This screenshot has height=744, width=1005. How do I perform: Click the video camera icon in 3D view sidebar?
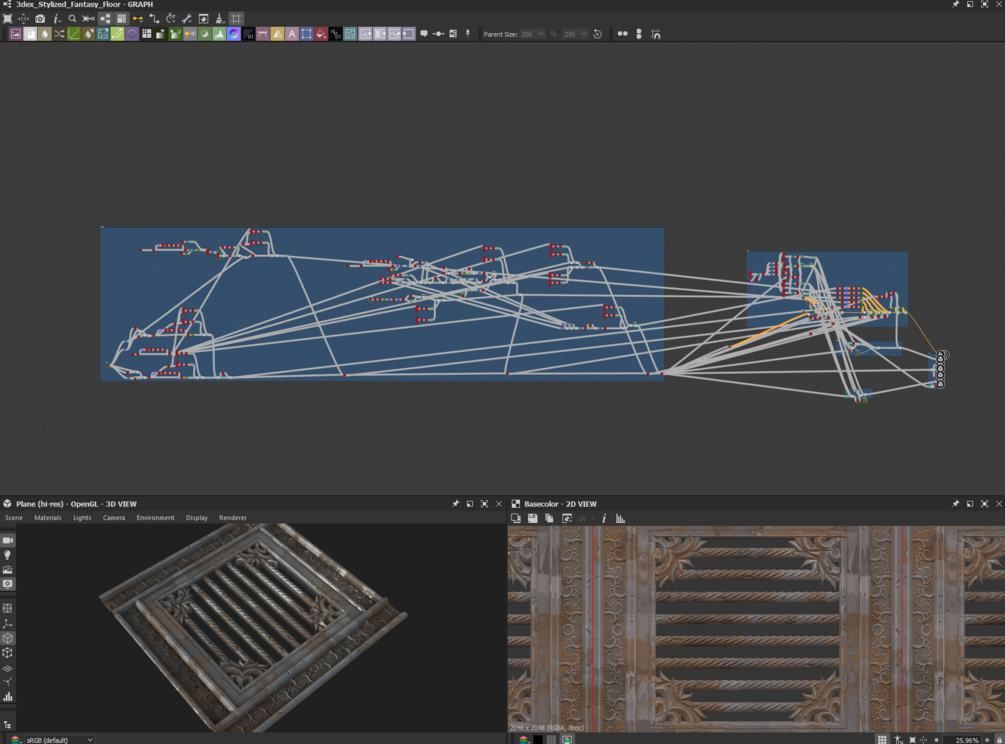(8, 540)
